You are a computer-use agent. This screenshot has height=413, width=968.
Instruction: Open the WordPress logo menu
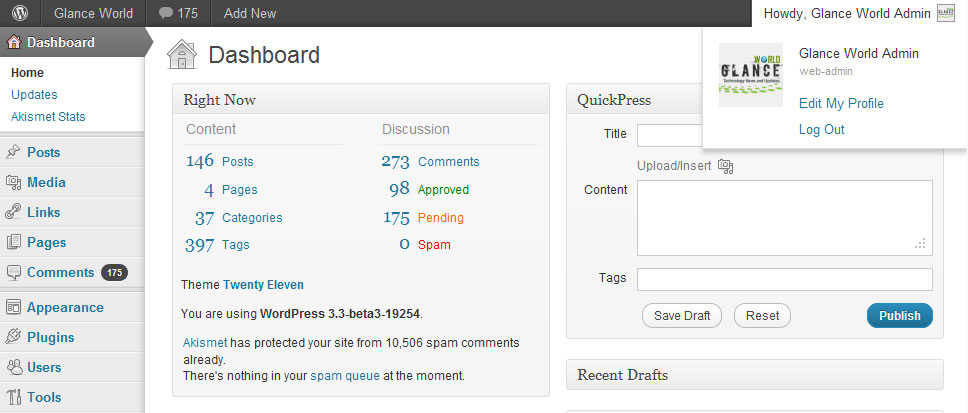pyautogui.click(x=20, y=13)
